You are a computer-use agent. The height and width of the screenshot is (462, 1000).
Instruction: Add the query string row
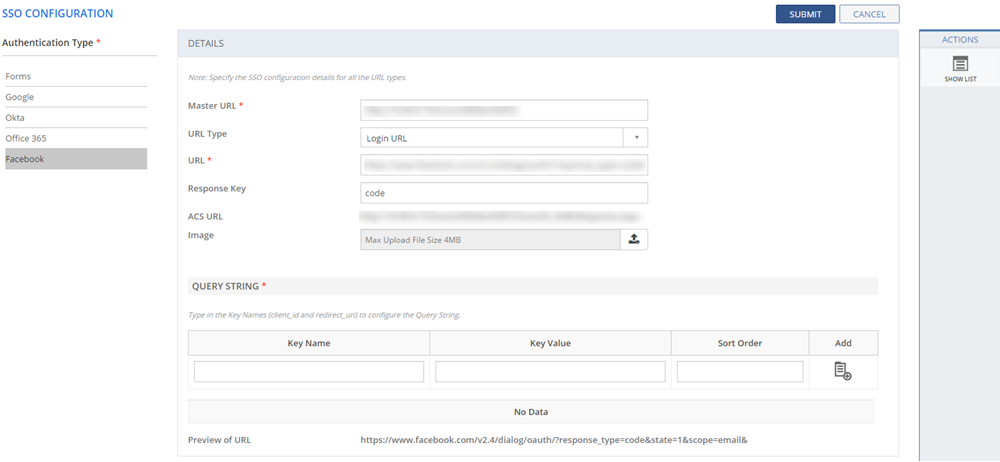coord(842,371)
